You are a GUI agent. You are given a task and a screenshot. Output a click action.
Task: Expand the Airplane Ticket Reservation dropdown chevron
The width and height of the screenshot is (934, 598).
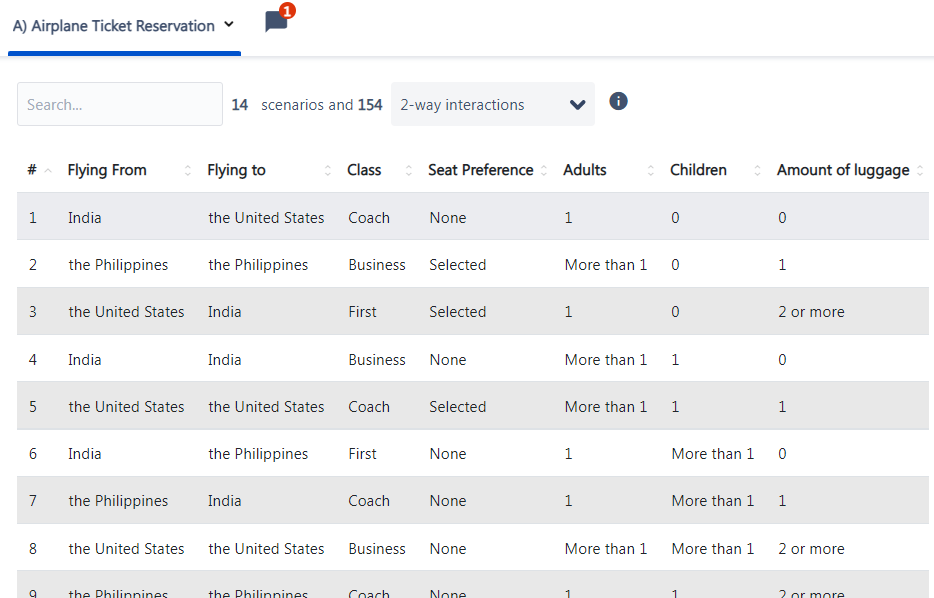click(229, 25)
